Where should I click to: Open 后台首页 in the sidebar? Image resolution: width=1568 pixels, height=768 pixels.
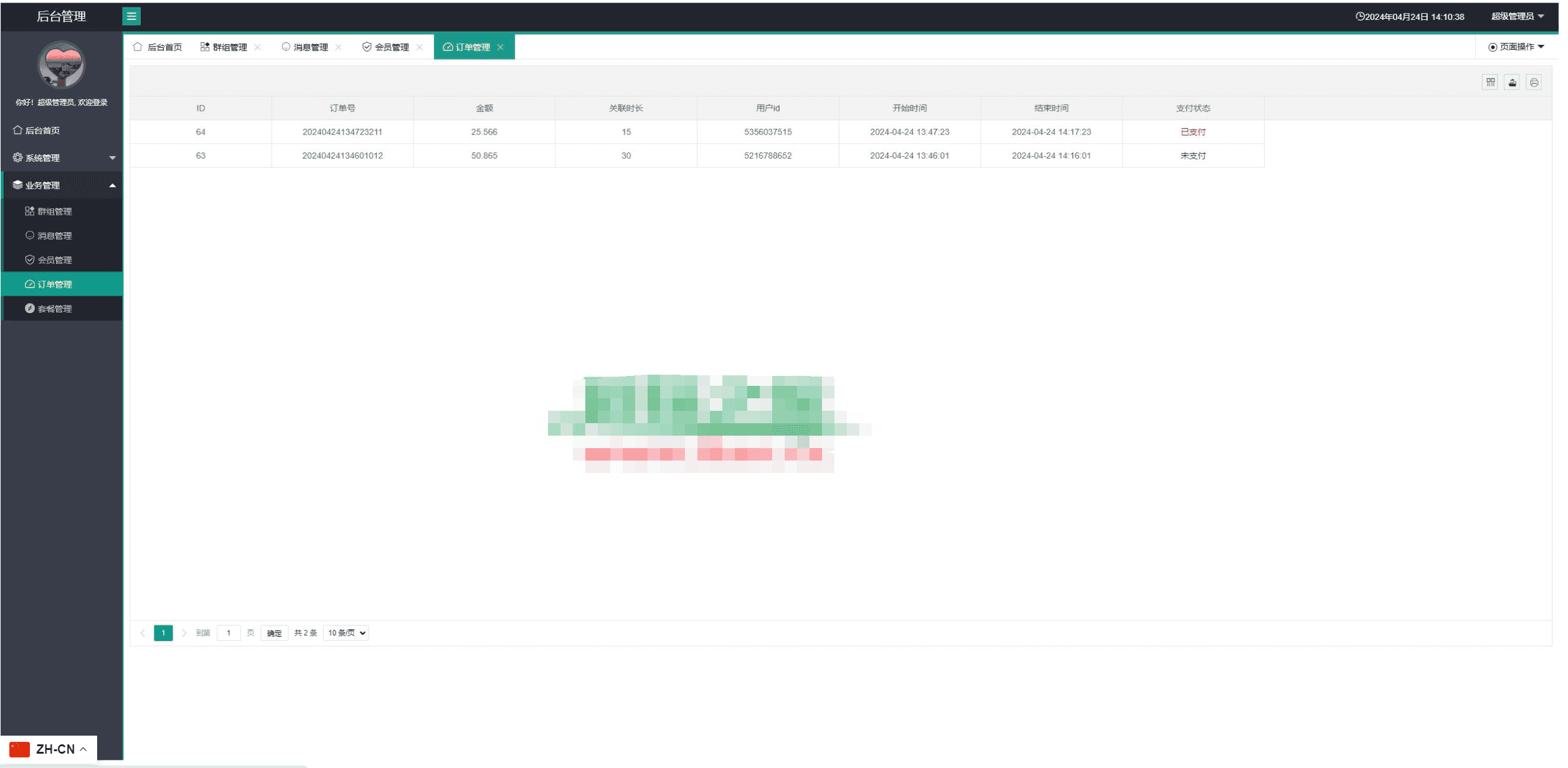(x=62, y=130)
